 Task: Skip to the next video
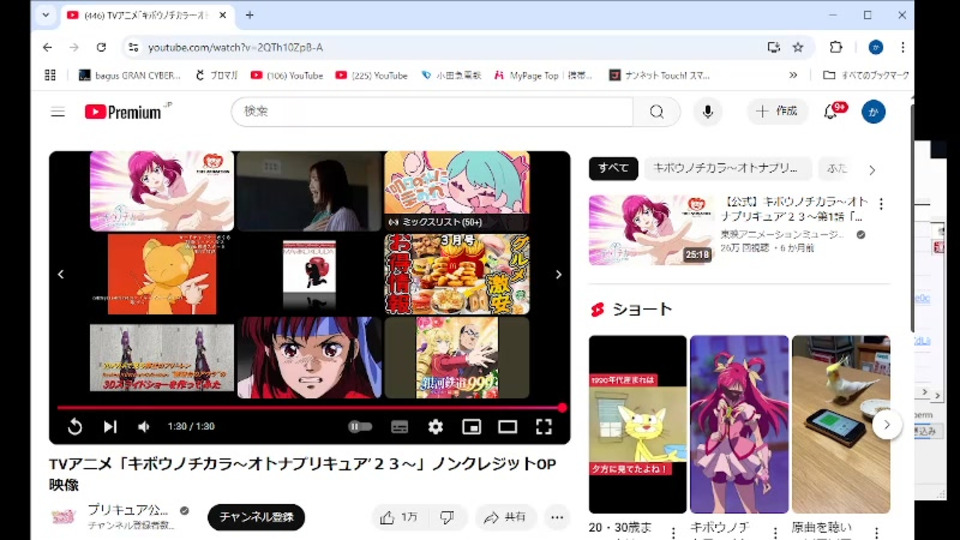point(110,426)
